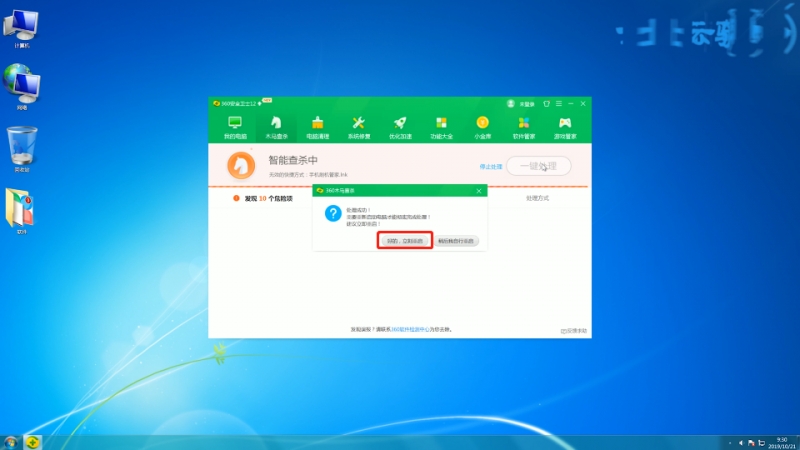Open the 游戏管家 gamepad icon
Viewport: 800px width, 450px height.
[x=565, y=128]
